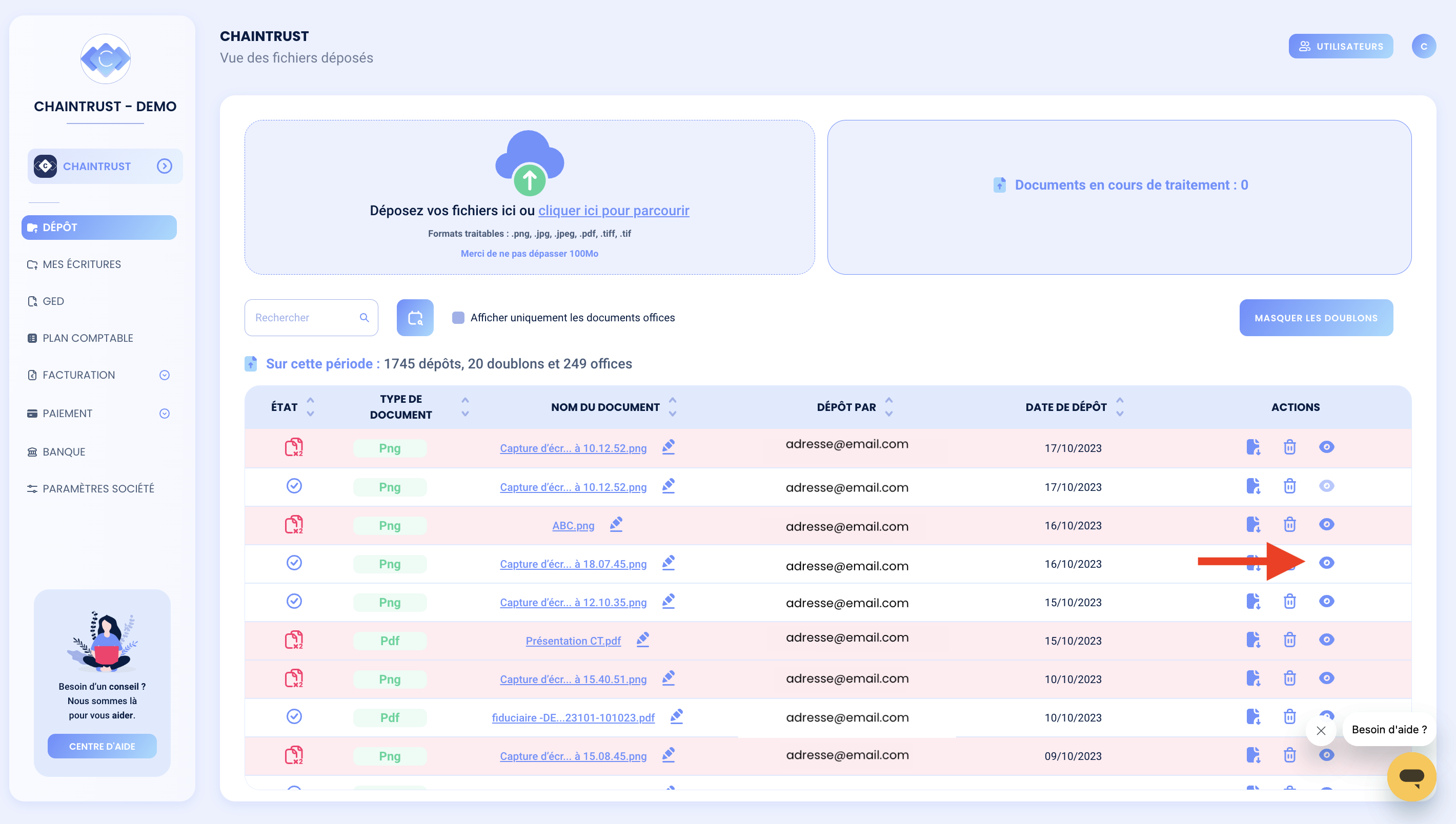This screenshot has height=824, width=1456.
Task: View ABC.png with eye icon
Action: pyautogui.click(x=1326, y=525)
